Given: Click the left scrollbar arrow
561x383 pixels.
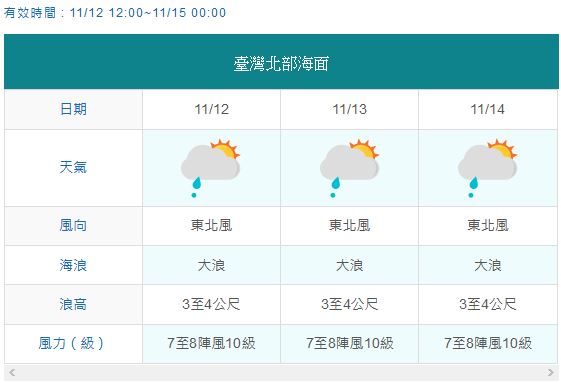Looking at the screenshot, I should pos(12,372).
